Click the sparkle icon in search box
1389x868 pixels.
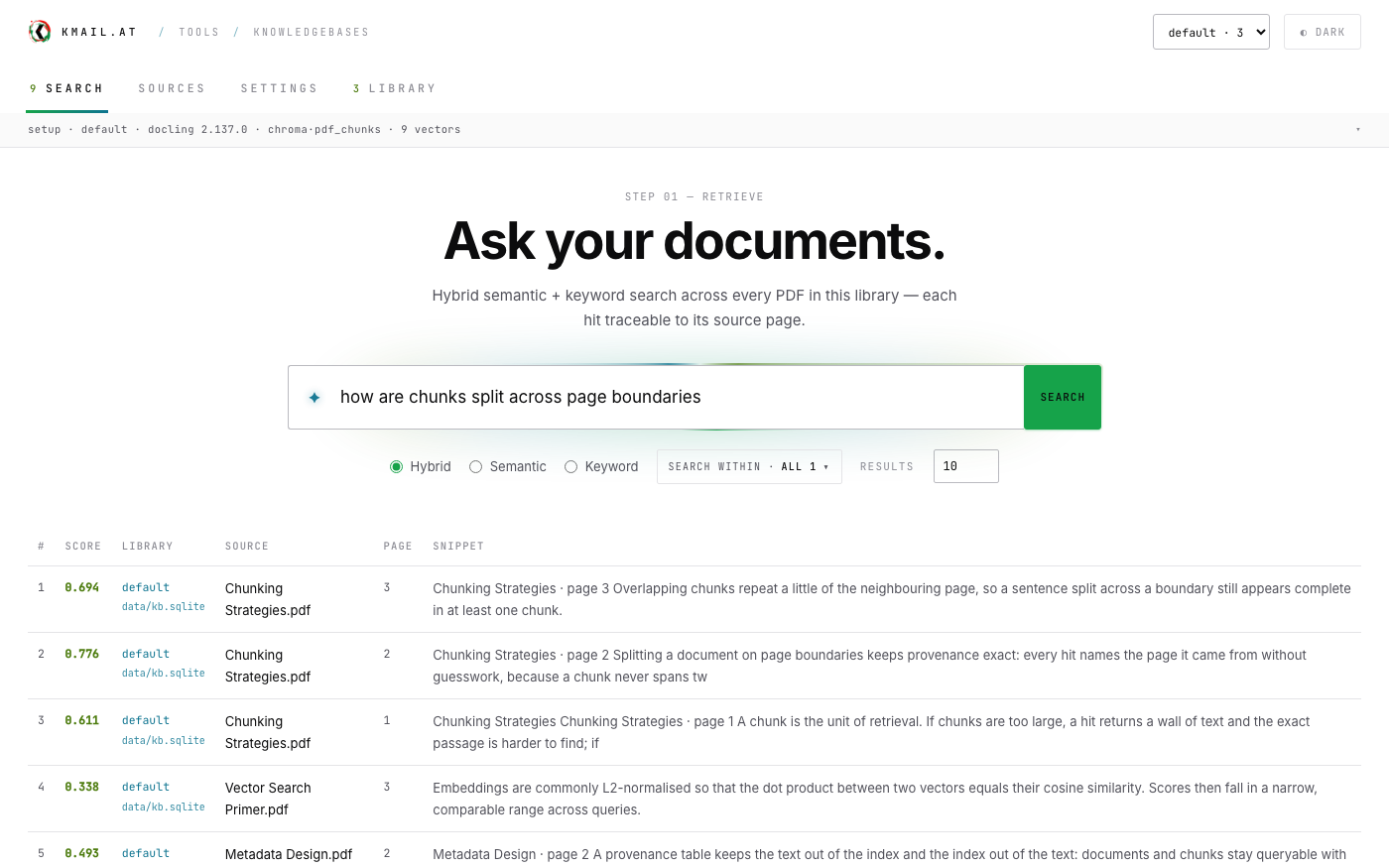pyautogui.click(x=315, y=397)
